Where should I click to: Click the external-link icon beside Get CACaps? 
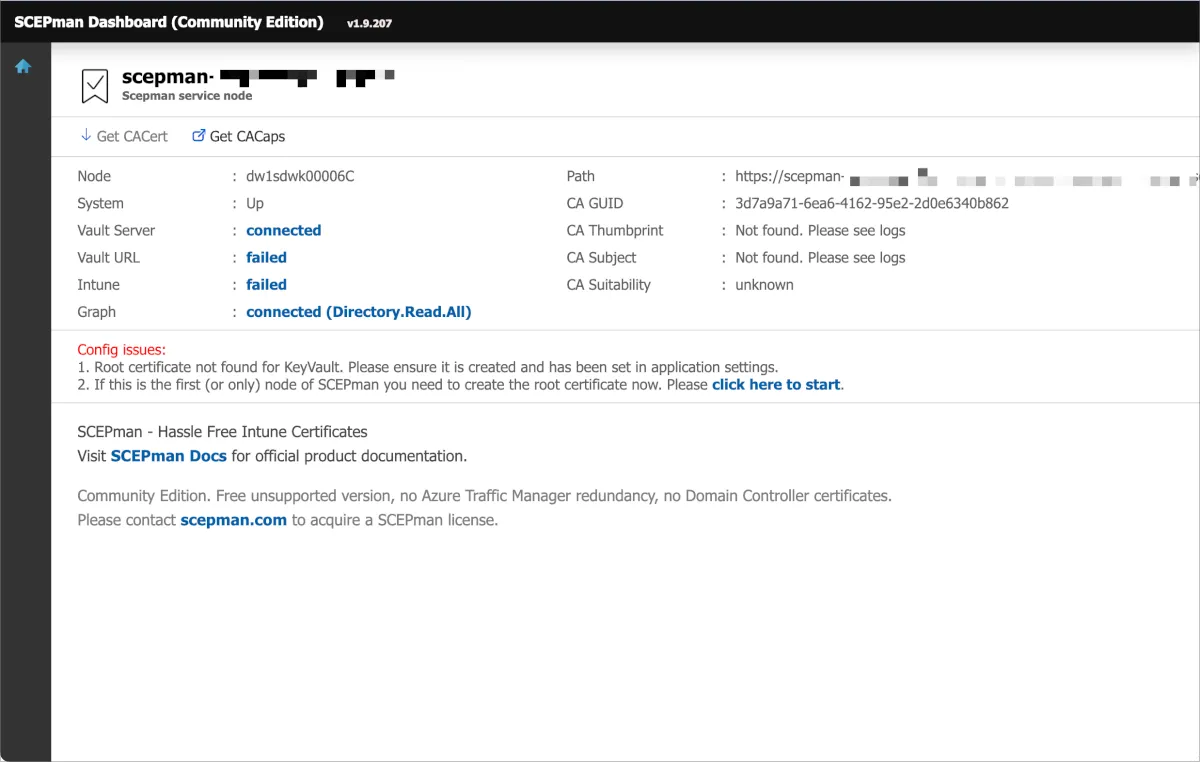[x=198, y=136]
